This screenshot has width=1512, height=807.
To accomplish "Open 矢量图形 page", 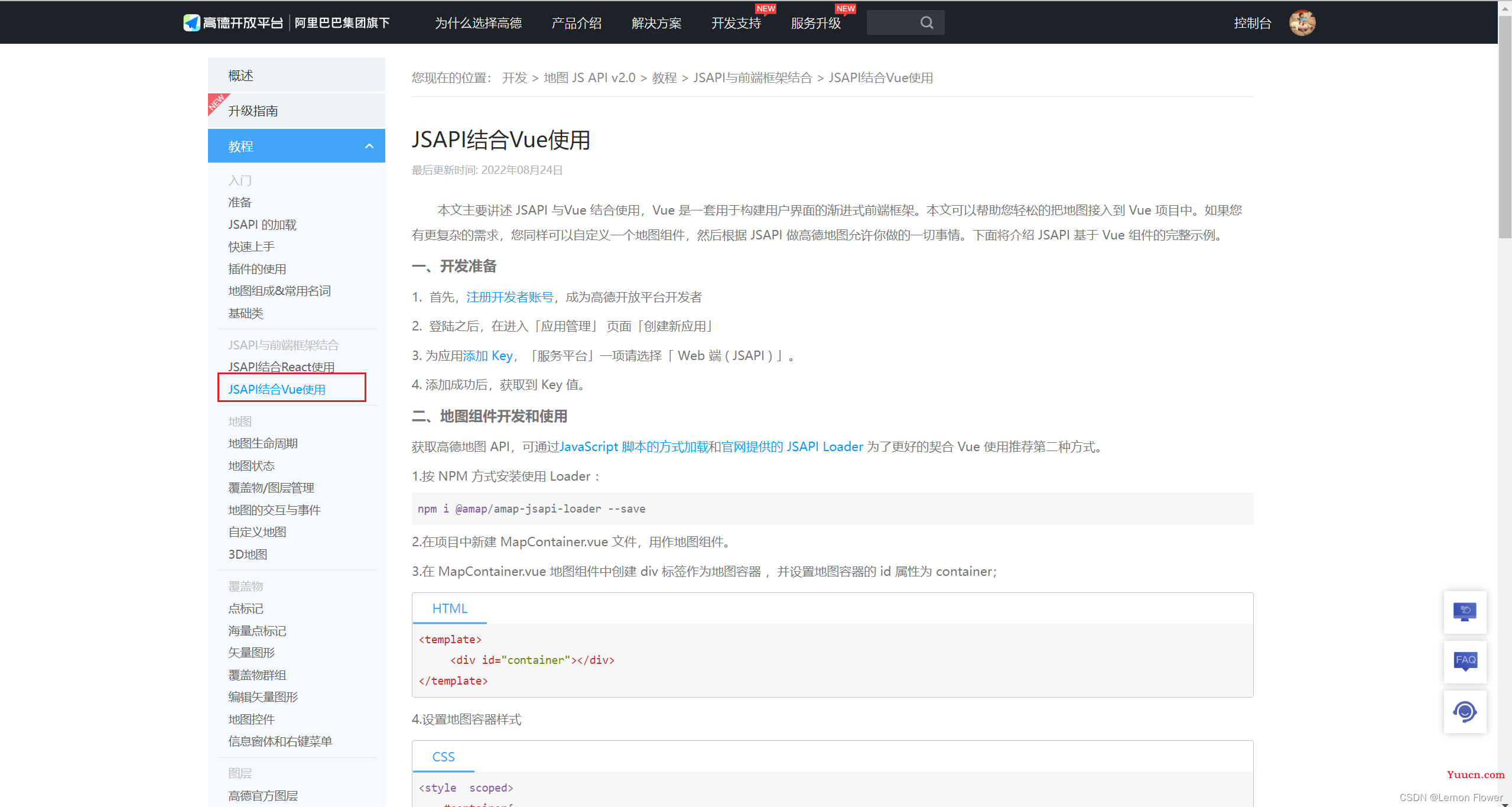I will click(x=251, y=653).
